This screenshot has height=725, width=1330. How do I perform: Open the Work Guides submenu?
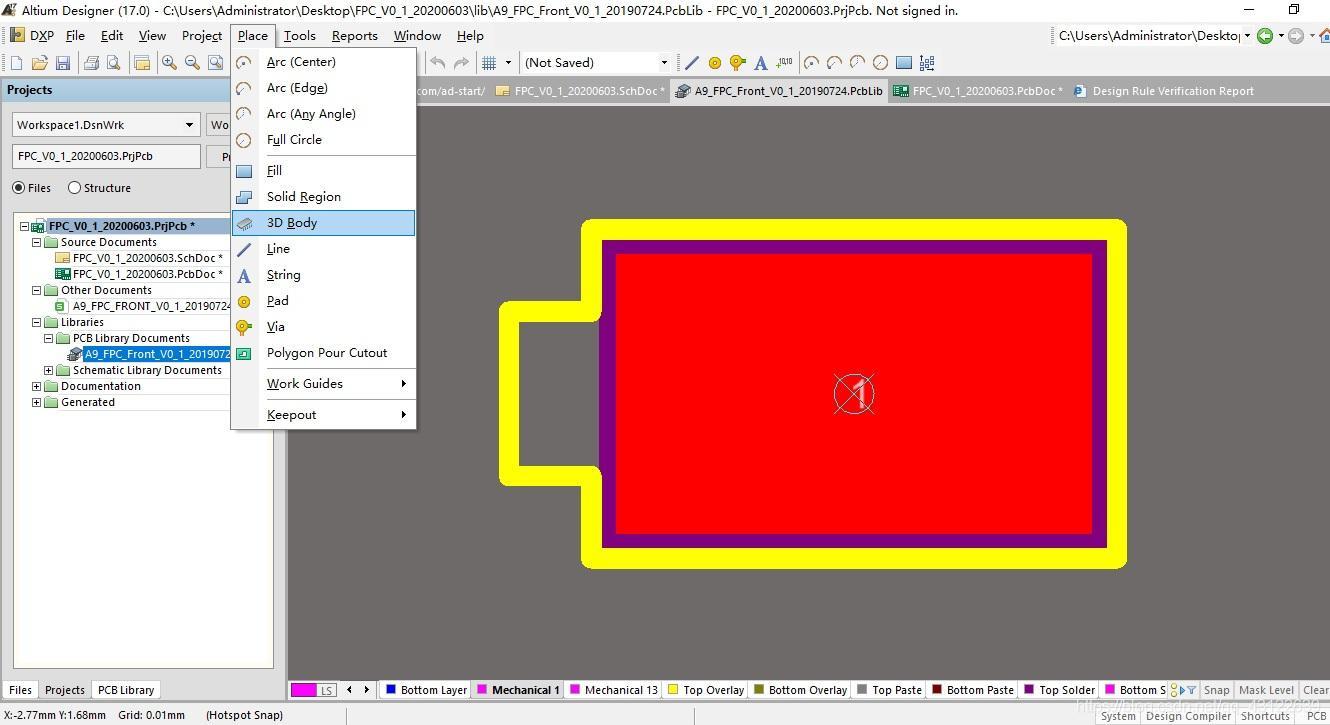click(323, 384)
